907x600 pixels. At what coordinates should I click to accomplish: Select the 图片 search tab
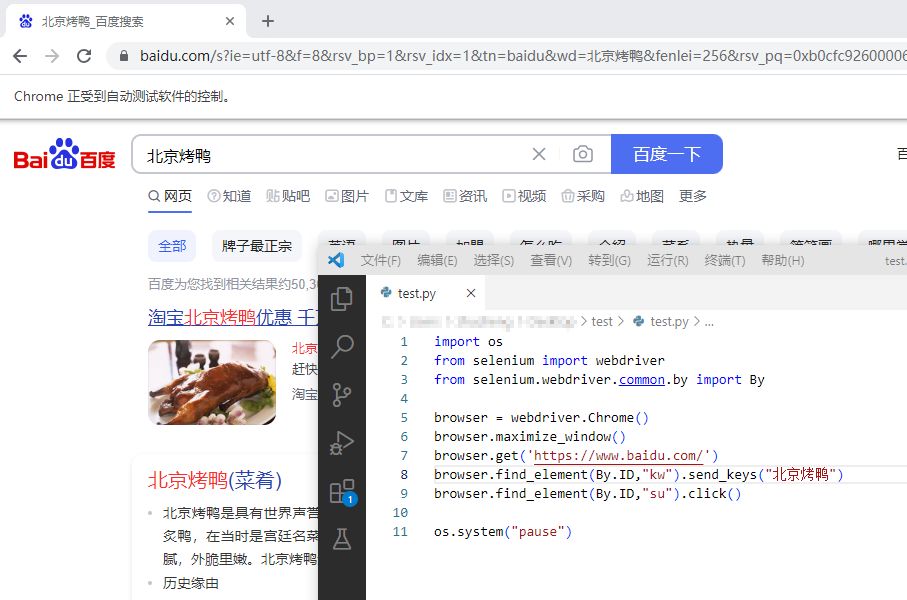click(347, 196)
